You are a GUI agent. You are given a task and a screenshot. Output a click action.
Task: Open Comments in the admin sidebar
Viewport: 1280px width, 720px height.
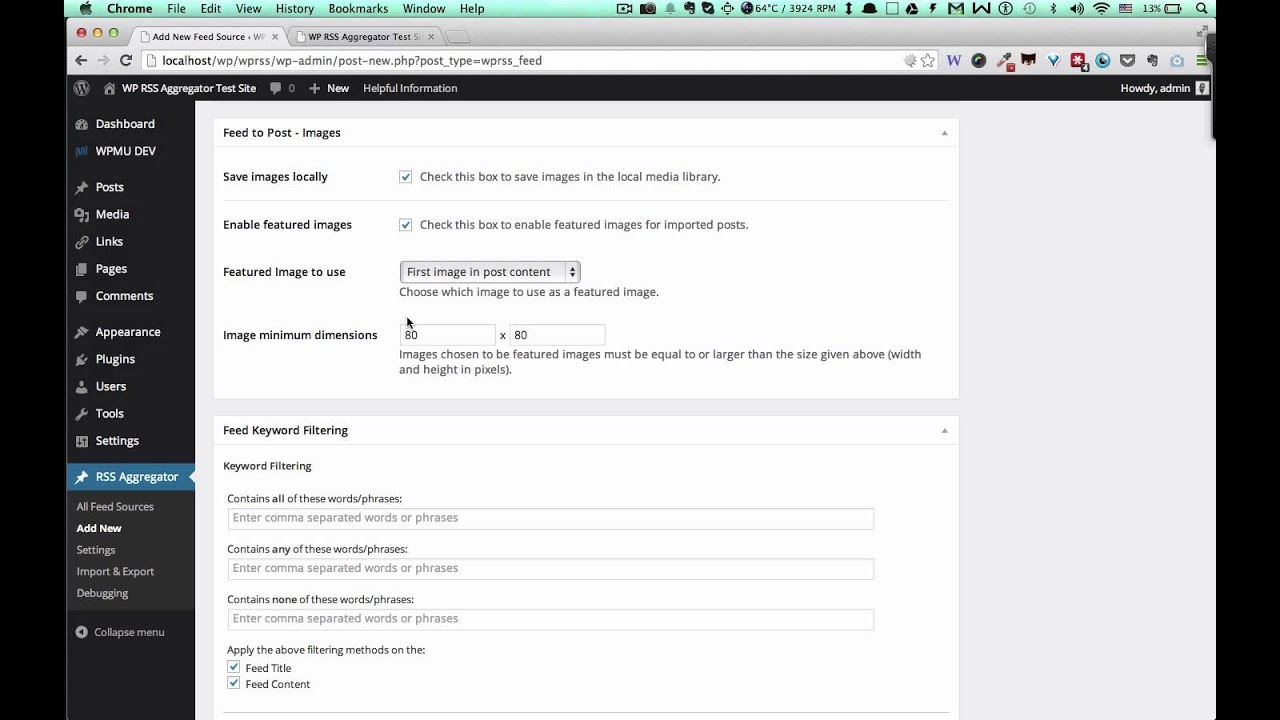point(124,296)
